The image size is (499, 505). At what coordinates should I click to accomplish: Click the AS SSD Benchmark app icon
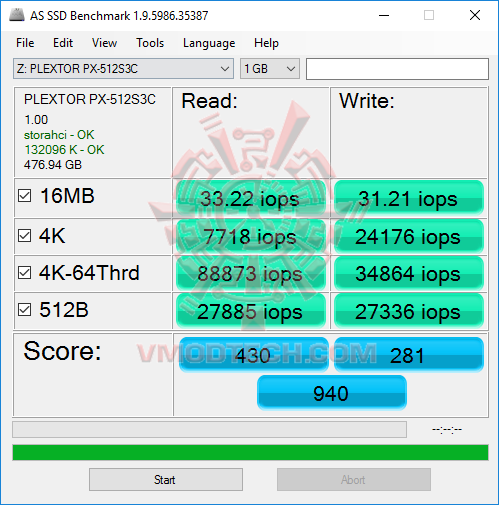[x=17, y=15]
